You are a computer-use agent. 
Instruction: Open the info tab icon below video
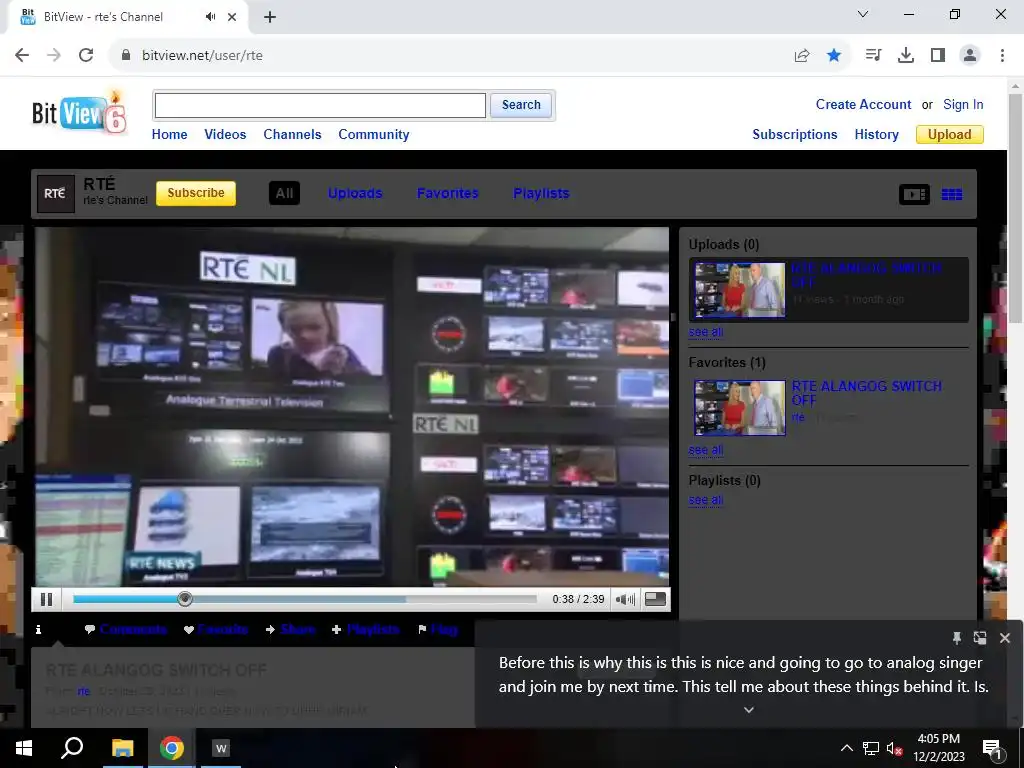click(x=39, y=630)
